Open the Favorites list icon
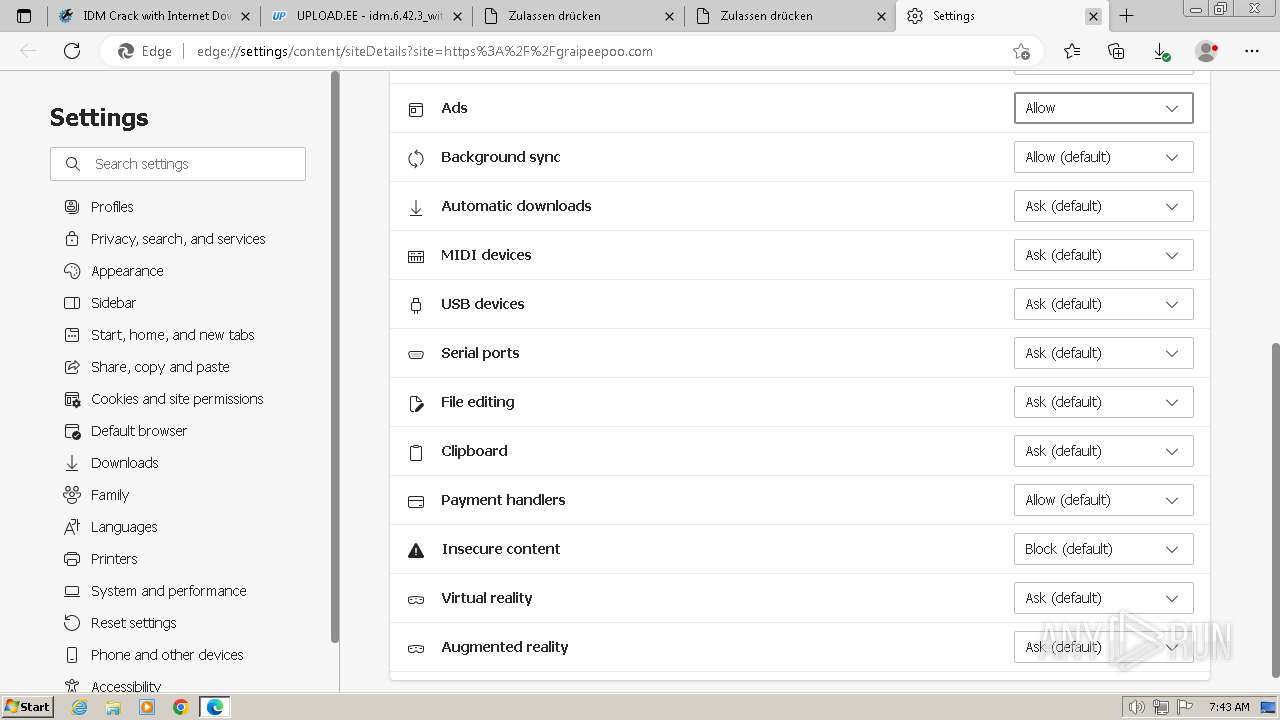 pyautogui.click(x=1072, y=51)
